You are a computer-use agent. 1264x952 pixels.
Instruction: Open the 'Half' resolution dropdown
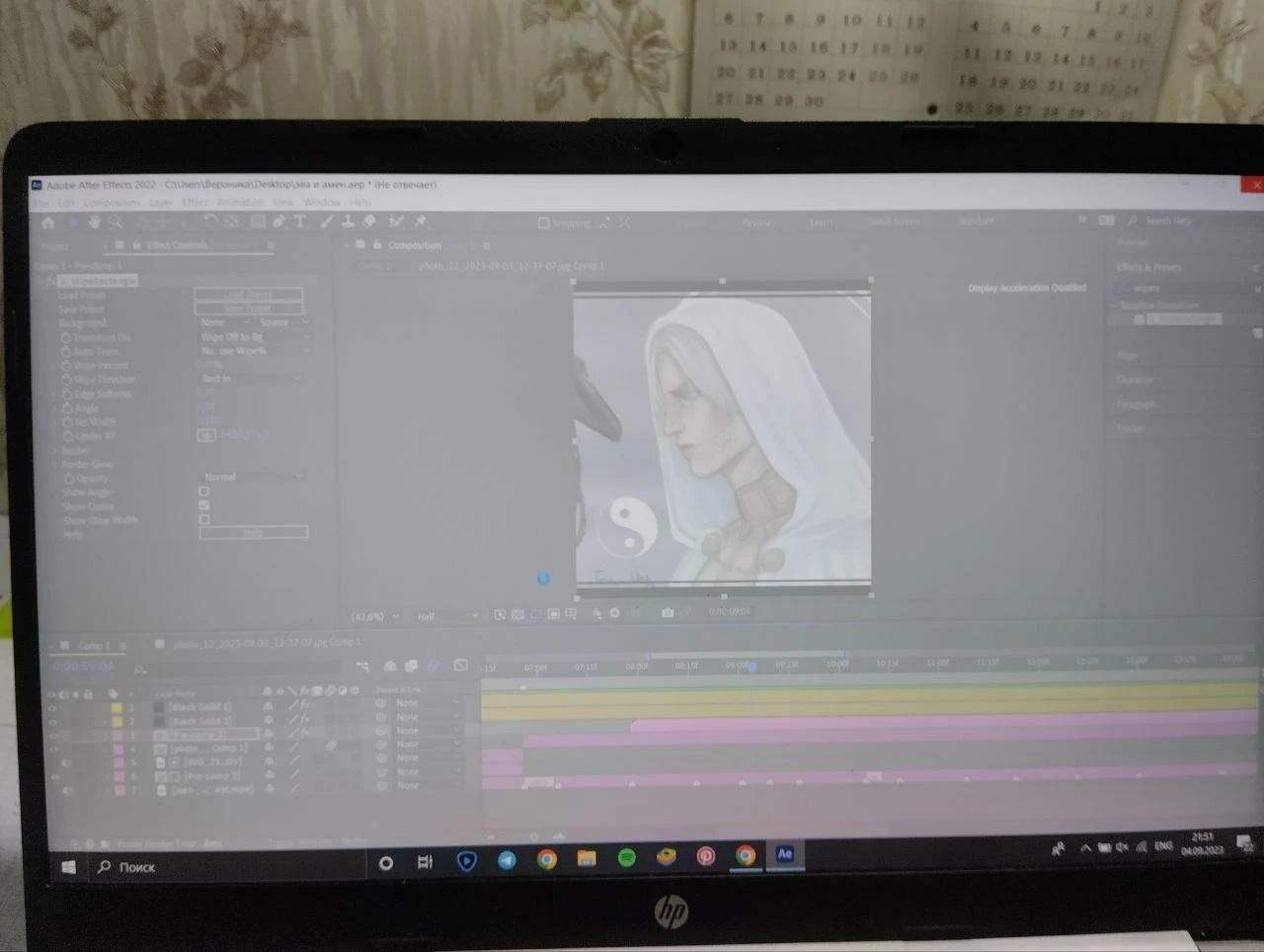click(446, 616)
